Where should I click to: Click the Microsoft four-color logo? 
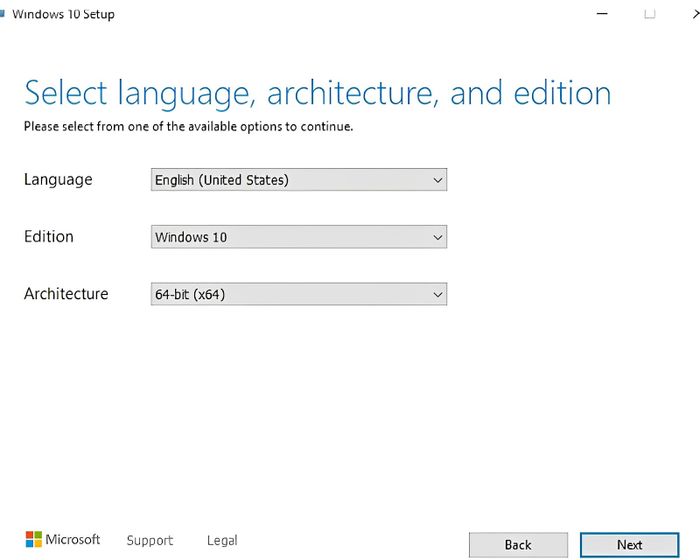coord(33,539)
